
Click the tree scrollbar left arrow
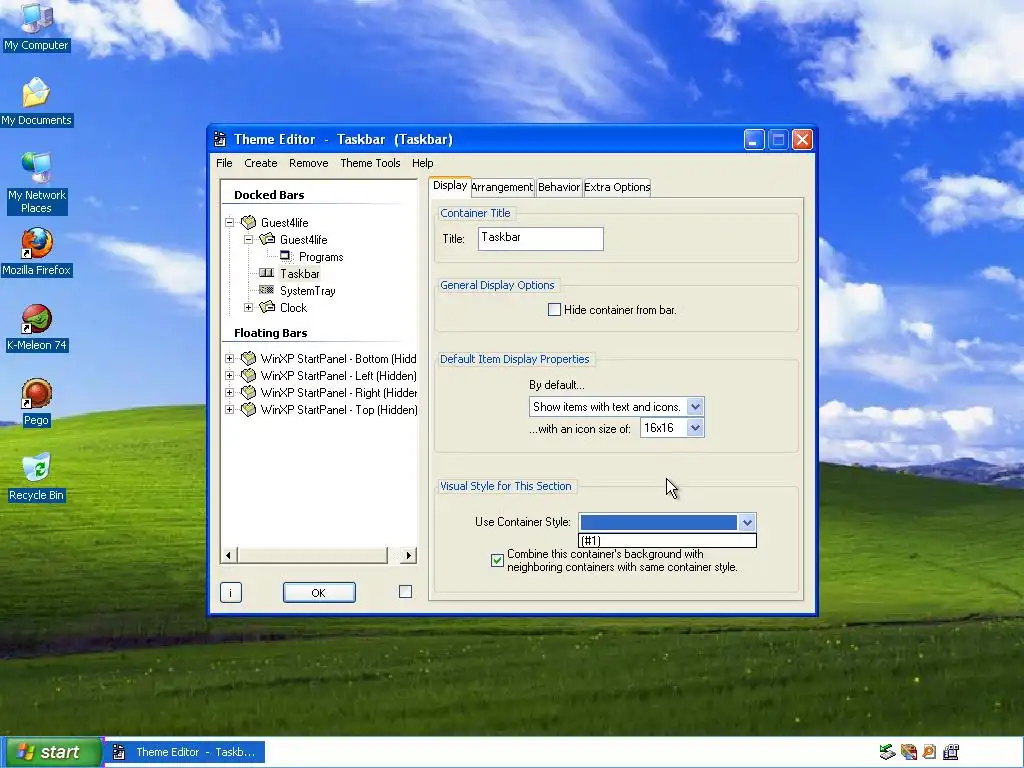tap(228, 555)
